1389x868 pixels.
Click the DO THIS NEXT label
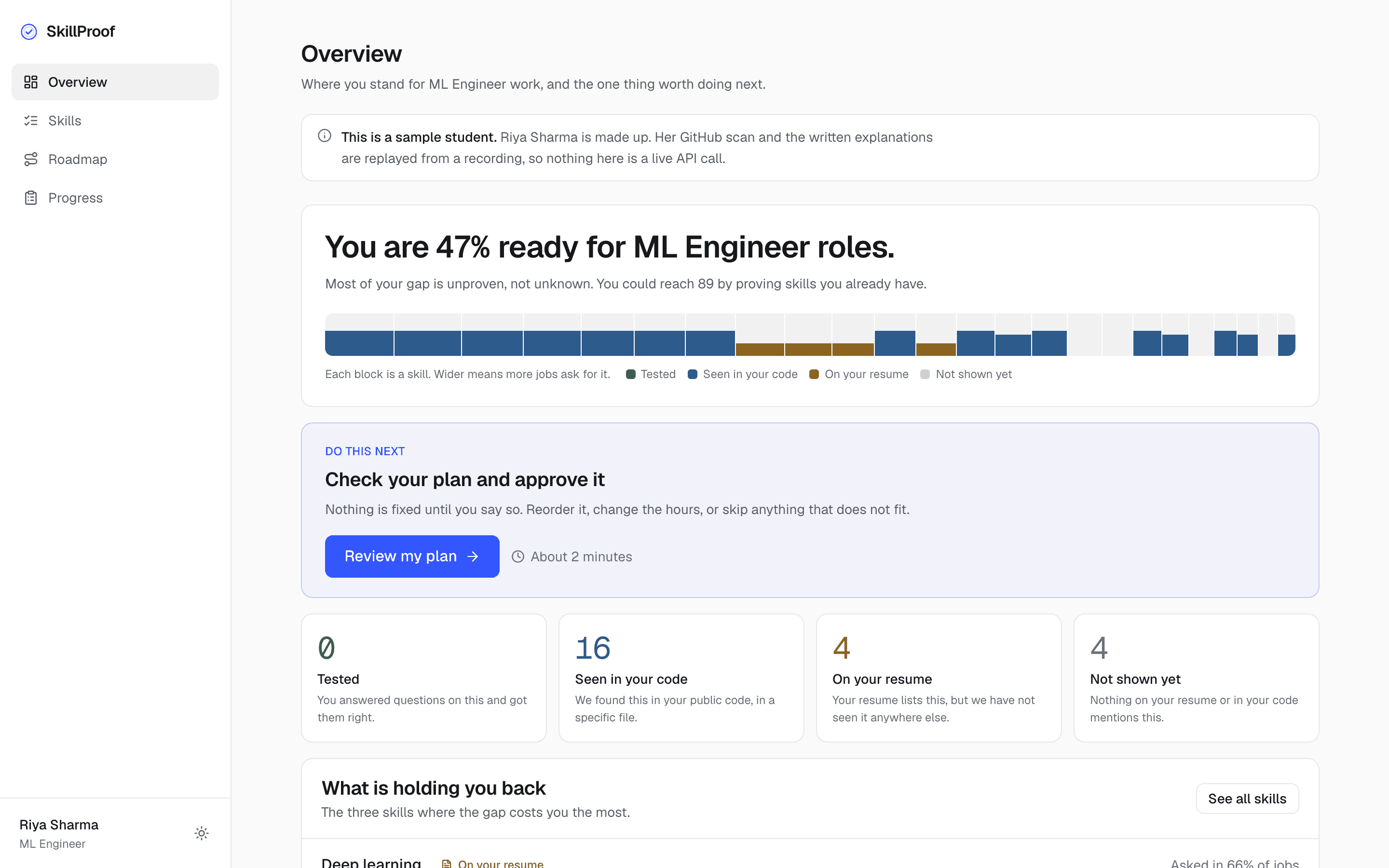[365, 451]
